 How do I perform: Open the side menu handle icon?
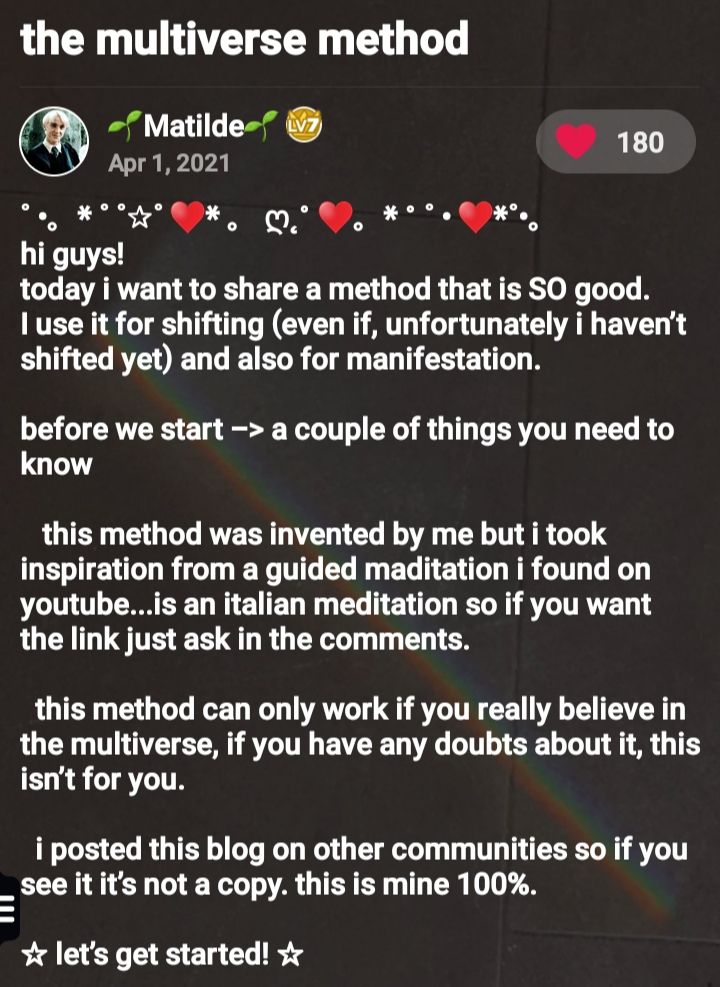pyautogui.click(x=8, y=908)
